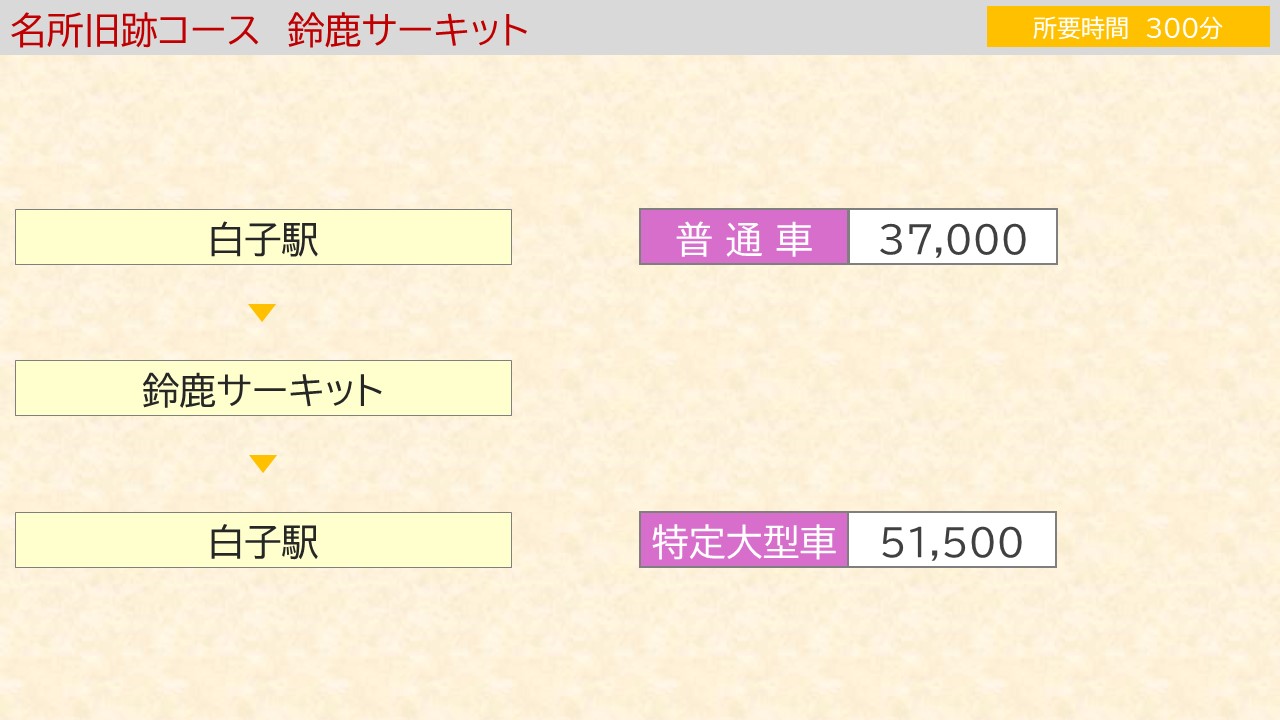1280x720 pixels.
Task: Click the orange arrow below starting 白子駅
Action: tap(262, 313)
